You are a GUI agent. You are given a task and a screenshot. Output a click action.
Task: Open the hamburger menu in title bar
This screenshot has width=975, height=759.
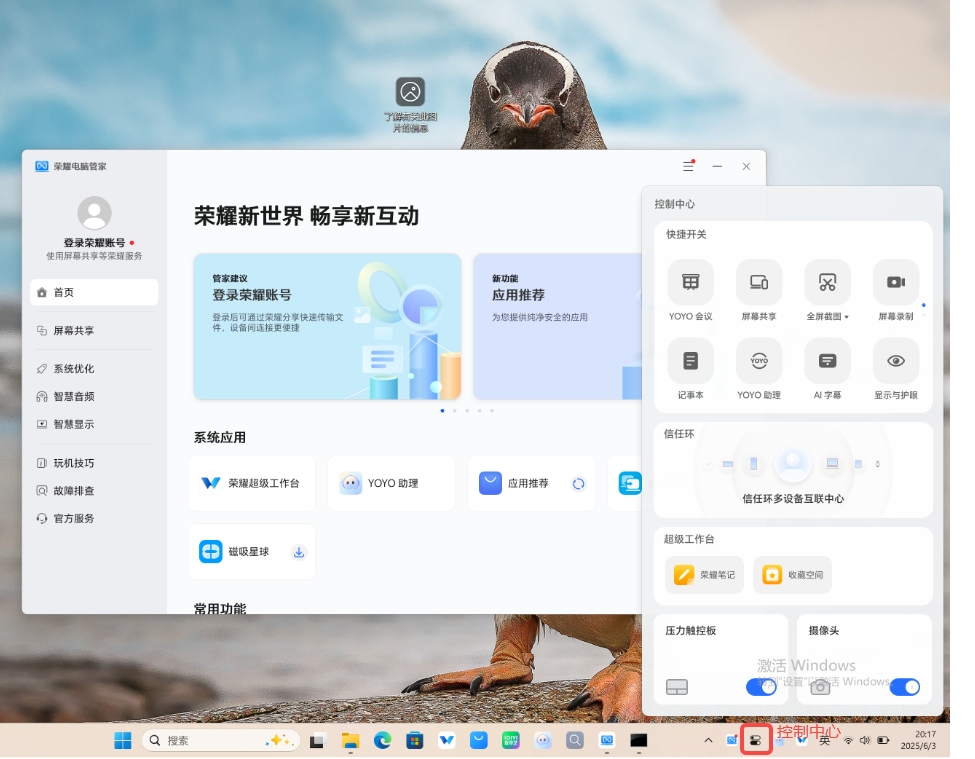tap(688, 166)
